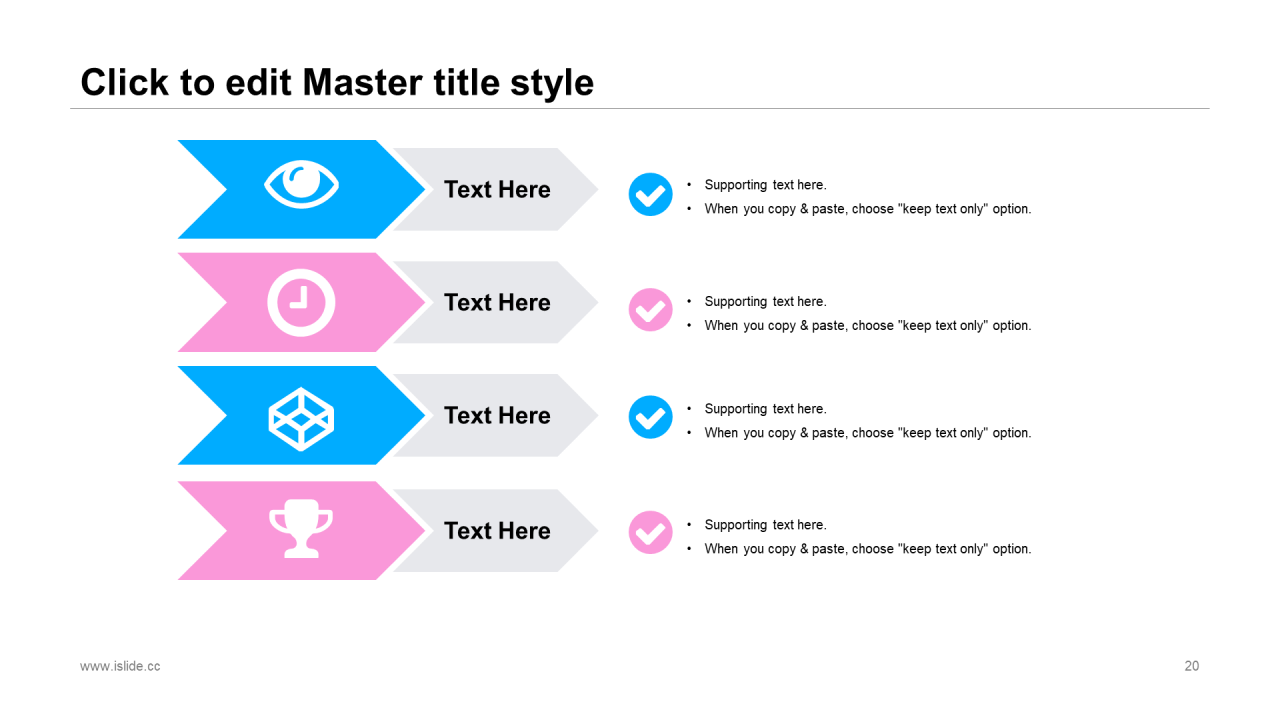Click the first blue checkmark circle

tap(650, 194)
